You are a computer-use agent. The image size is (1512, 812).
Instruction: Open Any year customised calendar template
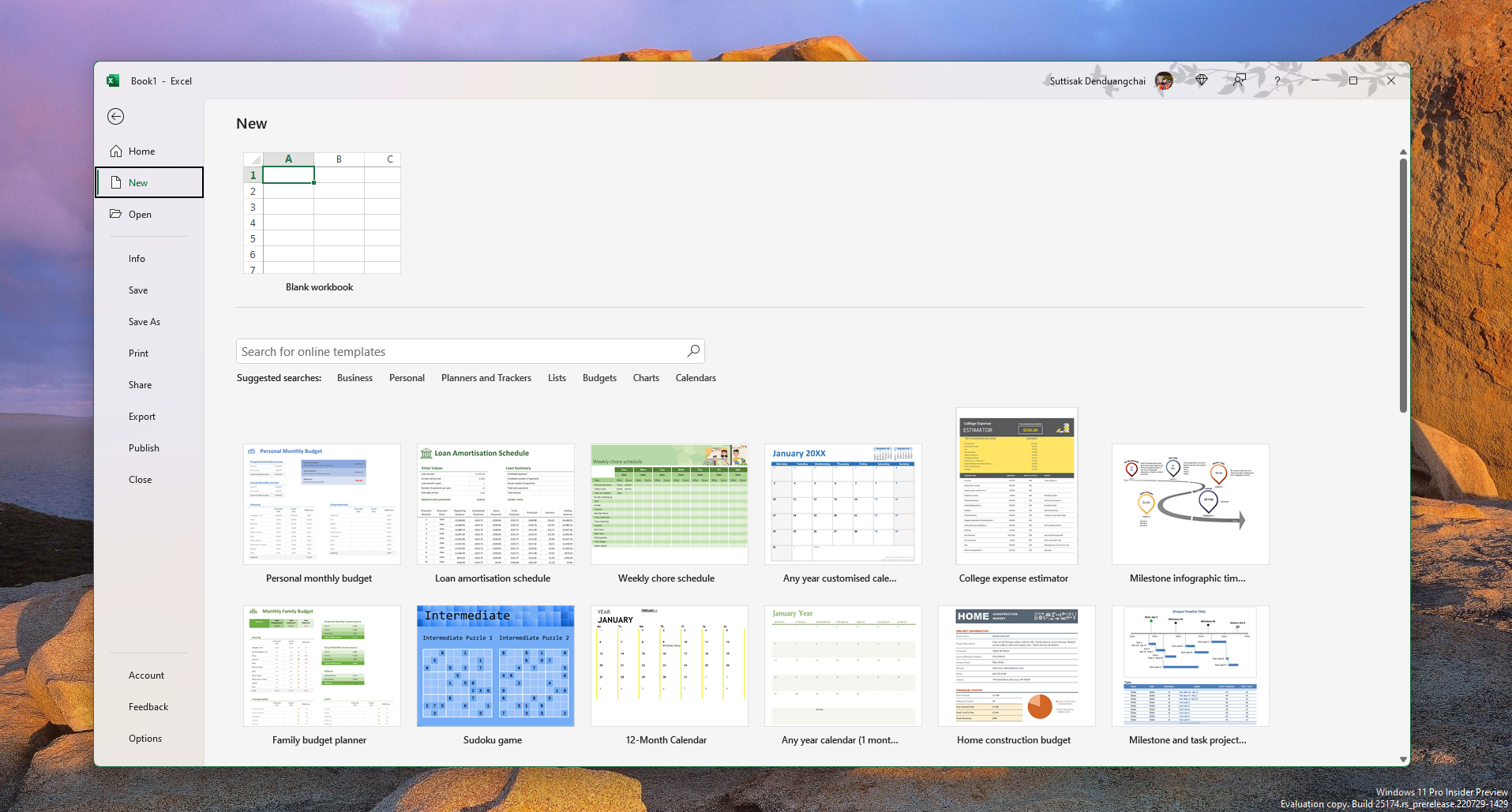pyautogui.click(x=843, y=504)
